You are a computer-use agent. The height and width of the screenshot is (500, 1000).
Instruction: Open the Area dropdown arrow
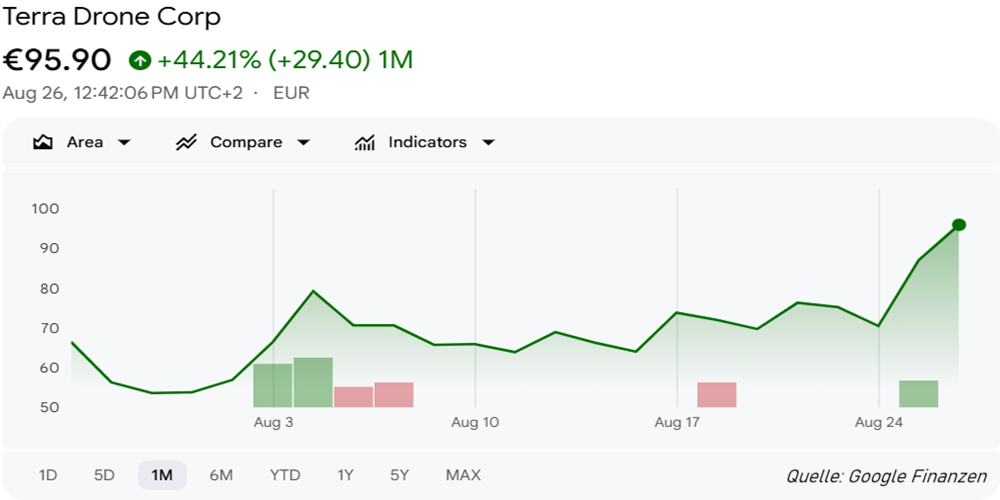(x=124, y=142)
